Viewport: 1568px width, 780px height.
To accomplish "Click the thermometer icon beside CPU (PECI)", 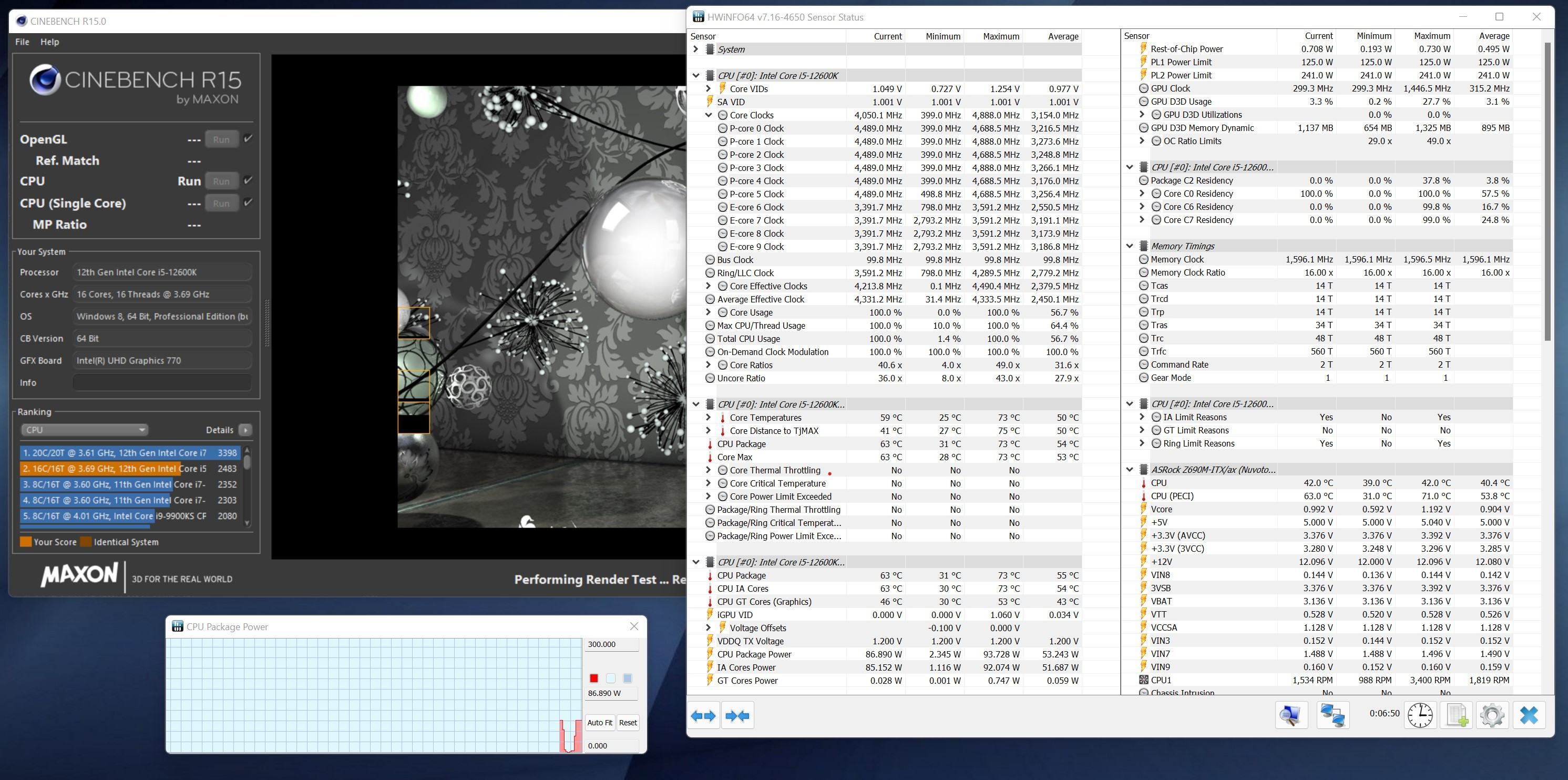I will 1144,497.
